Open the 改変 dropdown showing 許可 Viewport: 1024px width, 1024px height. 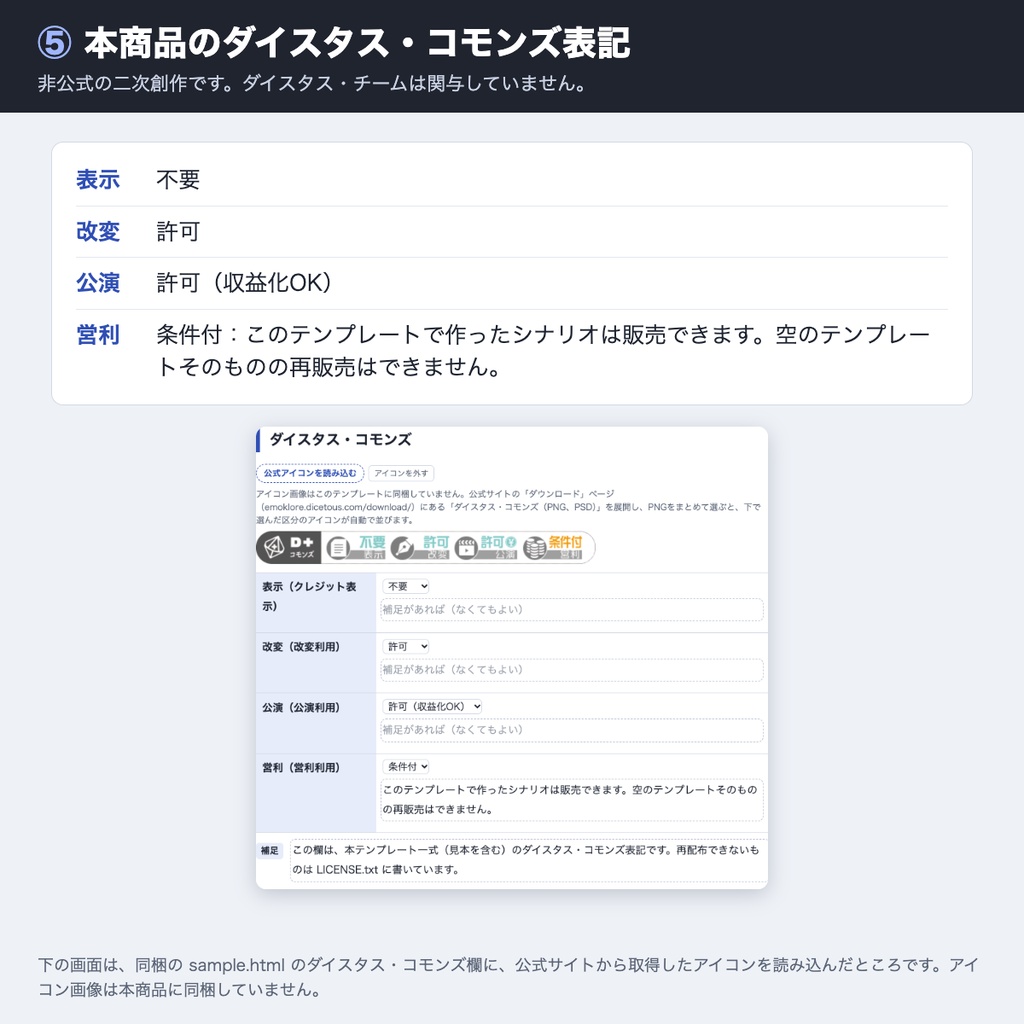click(x=406, y=647)
